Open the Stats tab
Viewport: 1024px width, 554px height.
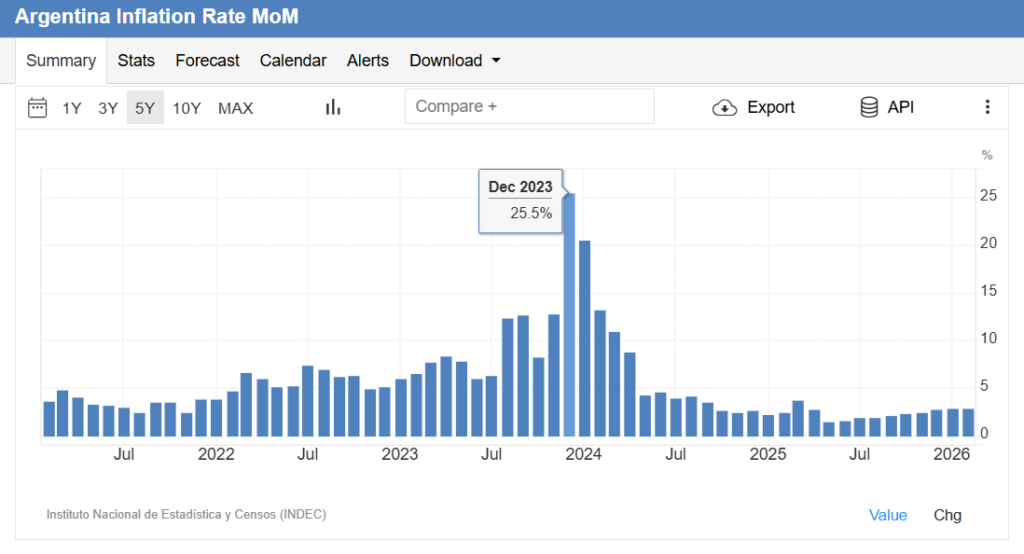[136, 61]
